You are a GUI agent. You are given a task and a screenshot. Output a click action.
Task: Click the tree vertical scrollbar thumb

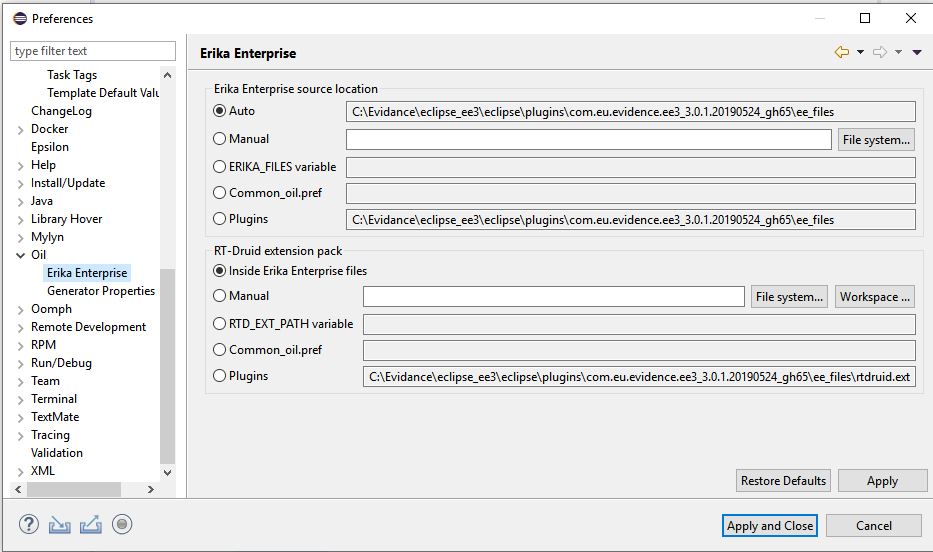click(x=167, y=366)
